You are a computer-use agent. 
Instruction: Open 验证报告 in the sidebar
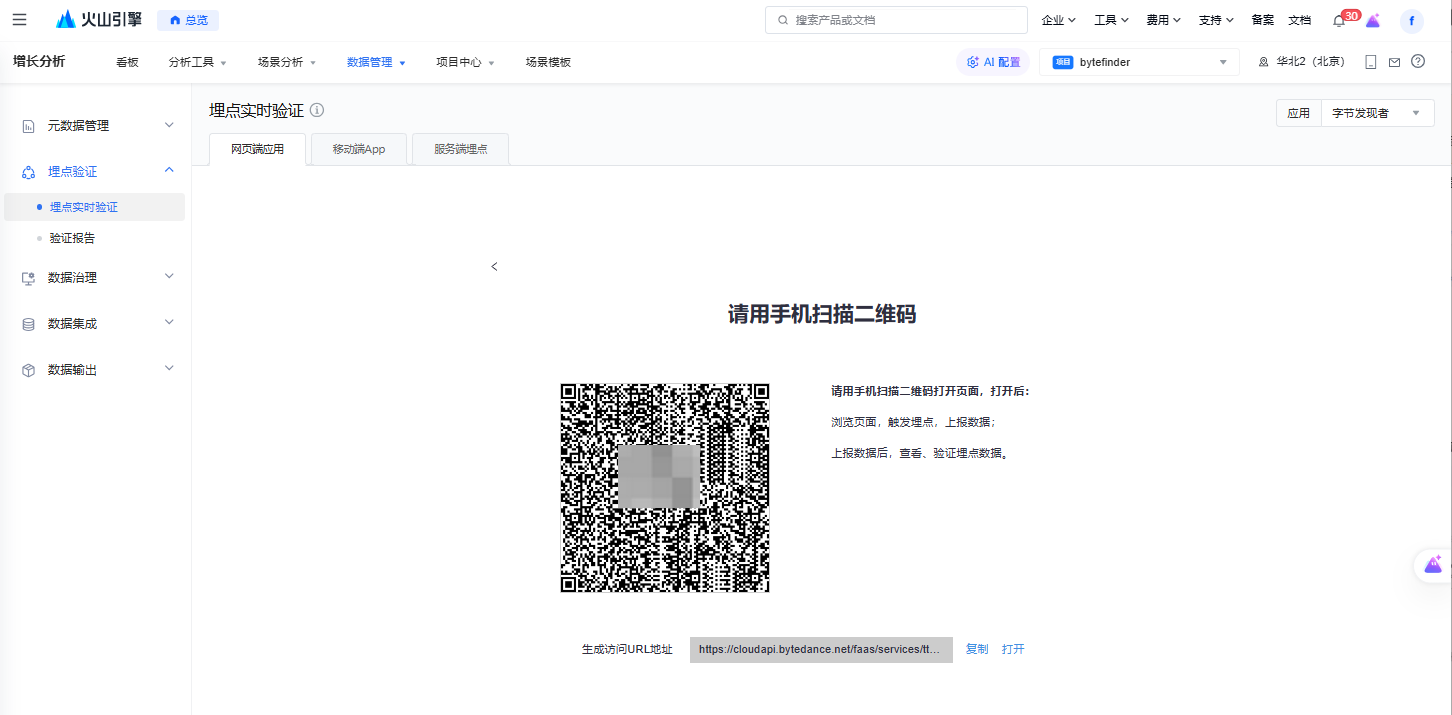click(x=94, y=238)
